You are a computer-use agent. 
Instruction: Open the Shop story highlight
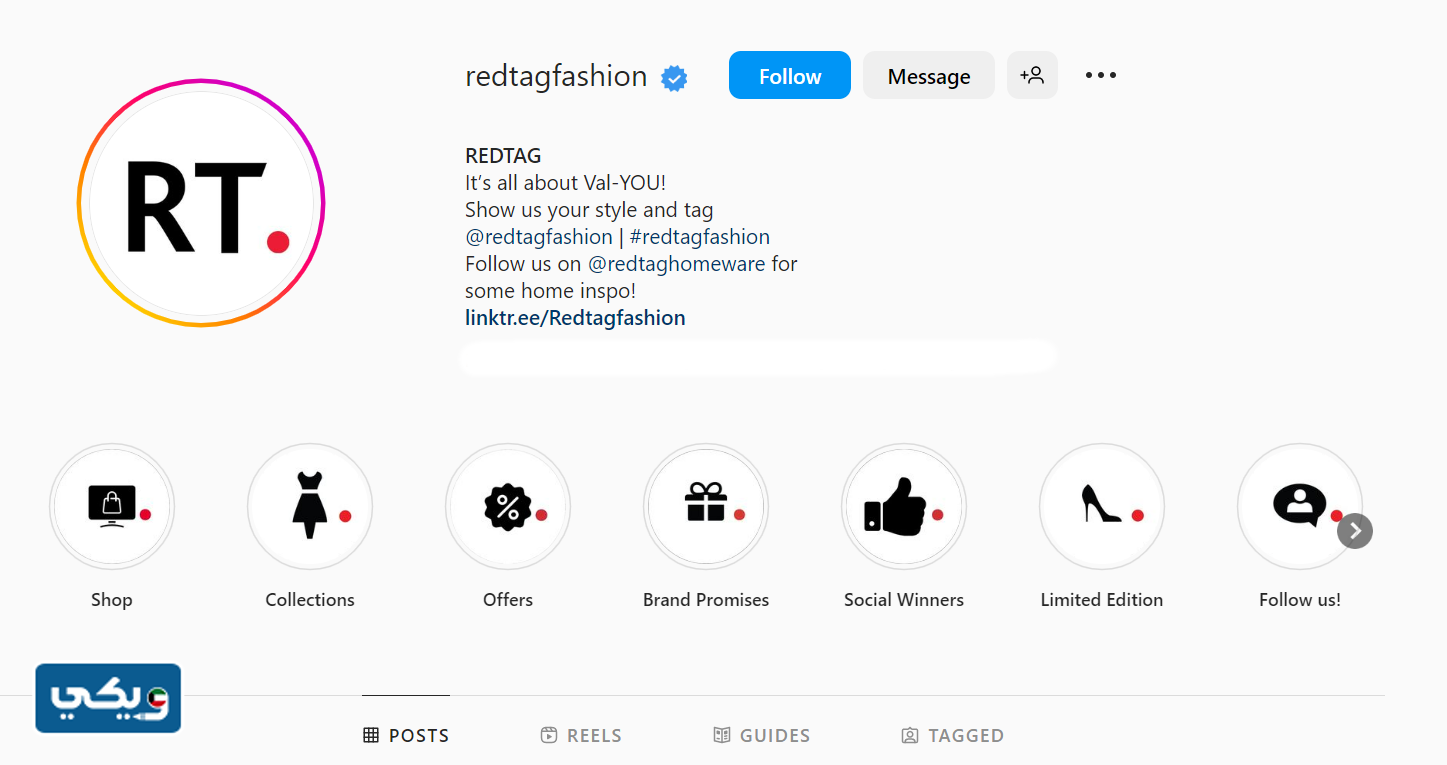[112, 507]
